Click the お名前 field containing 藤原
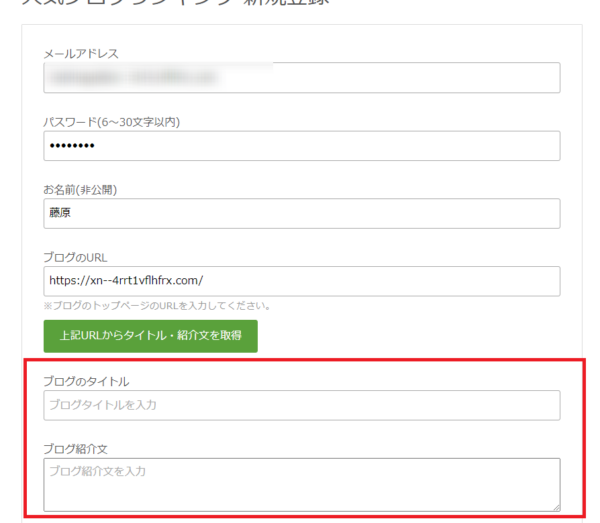The image size is (600, 523). (x=300, y=213)
